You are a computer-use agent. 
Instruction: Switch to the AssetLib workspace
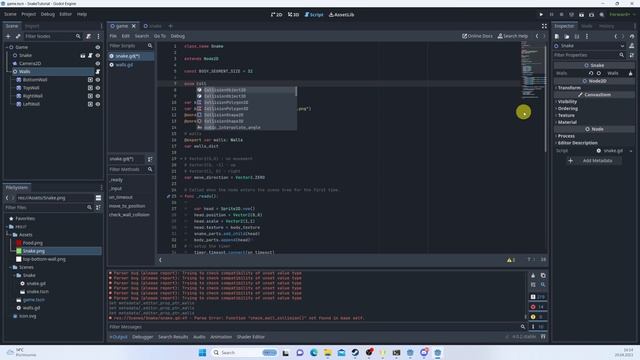coord(342,15)
